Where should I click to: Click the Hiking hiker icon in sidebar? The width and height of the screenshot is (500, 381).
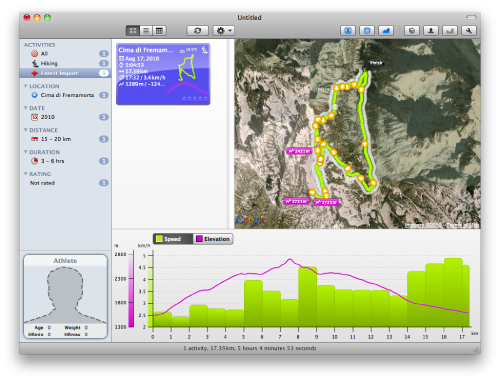tap(35, 63)
